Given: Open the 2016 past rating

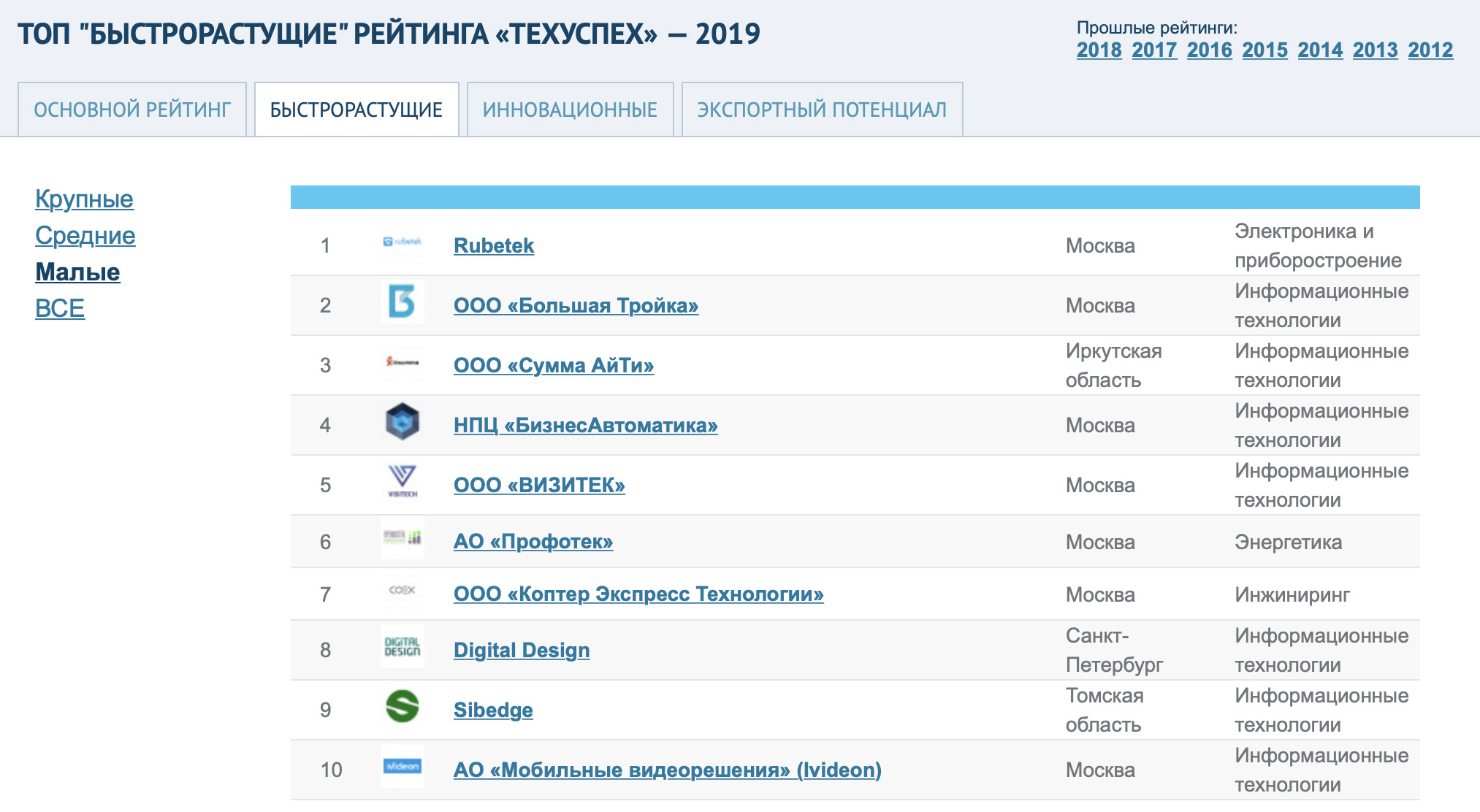Looking at the screenshot, I should (x=1210, y=50).
